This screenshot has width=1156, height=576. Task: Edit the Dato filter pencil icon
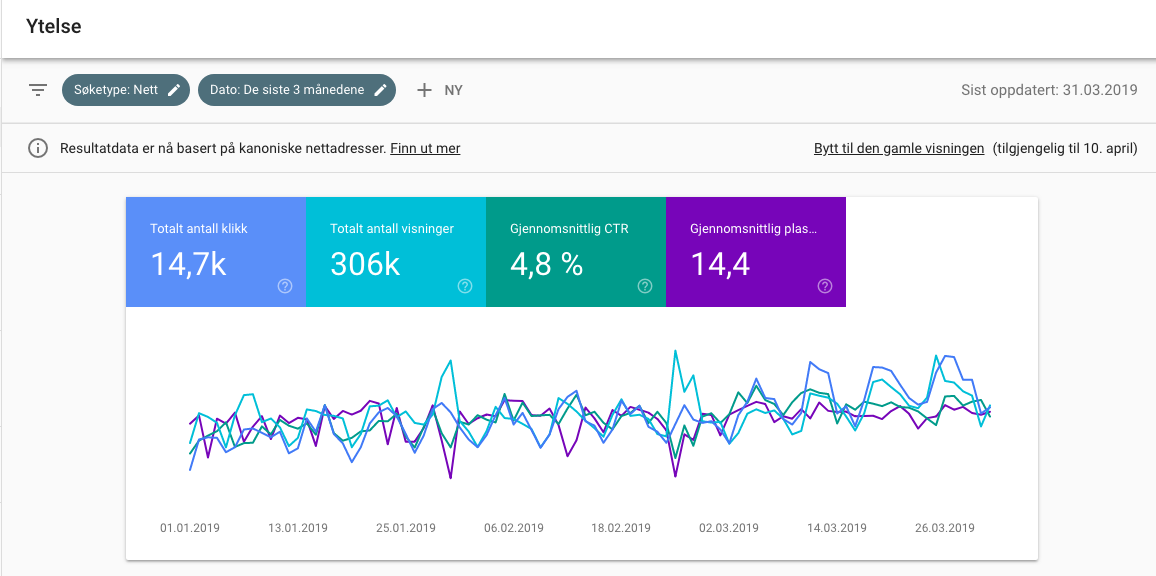click(x=380, y=90)
